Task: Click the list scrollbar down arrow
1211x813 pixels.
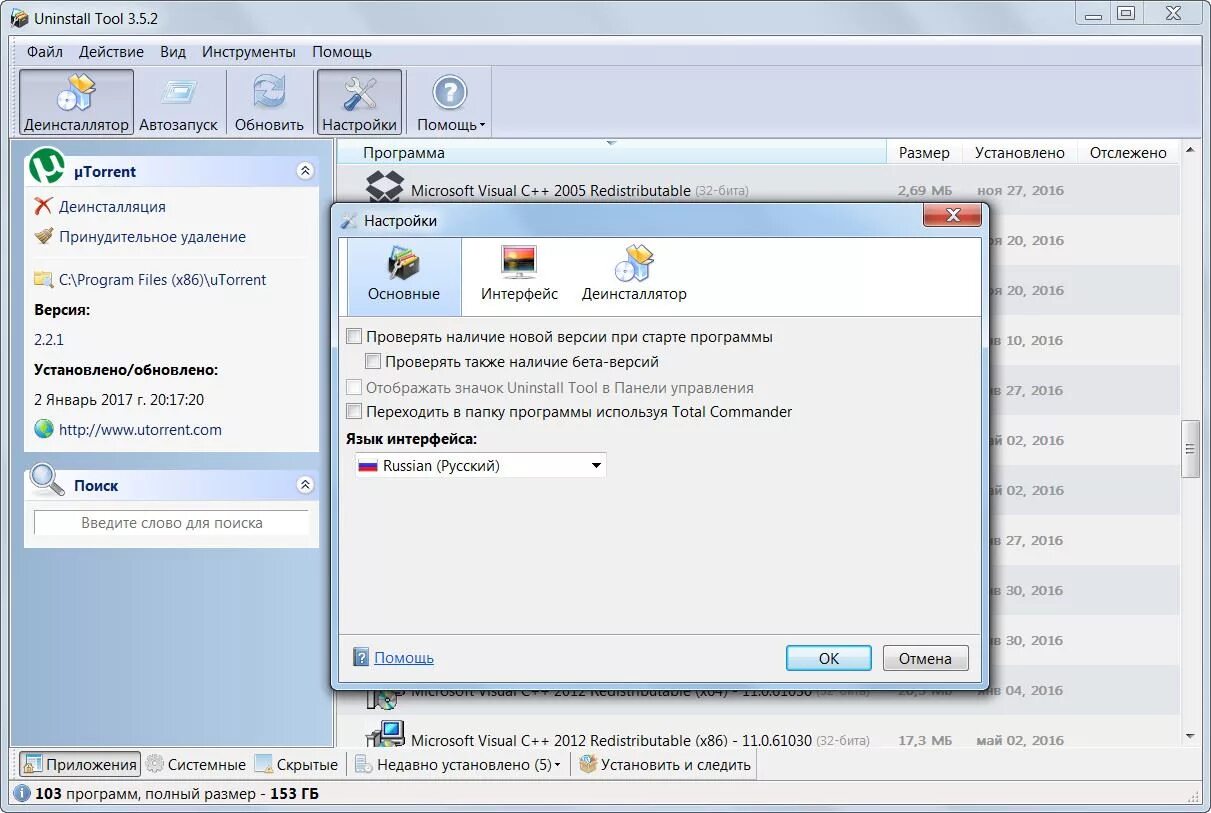Action: coord(1190,737)
